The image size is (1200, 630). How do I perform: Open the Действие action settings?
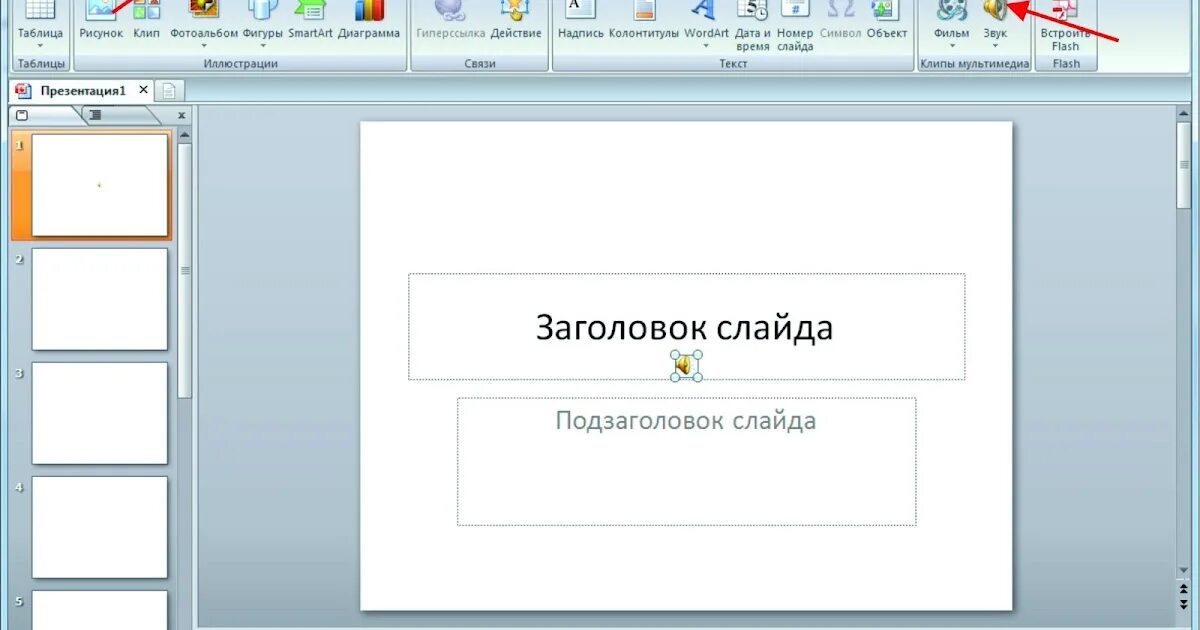coord(516,20)
